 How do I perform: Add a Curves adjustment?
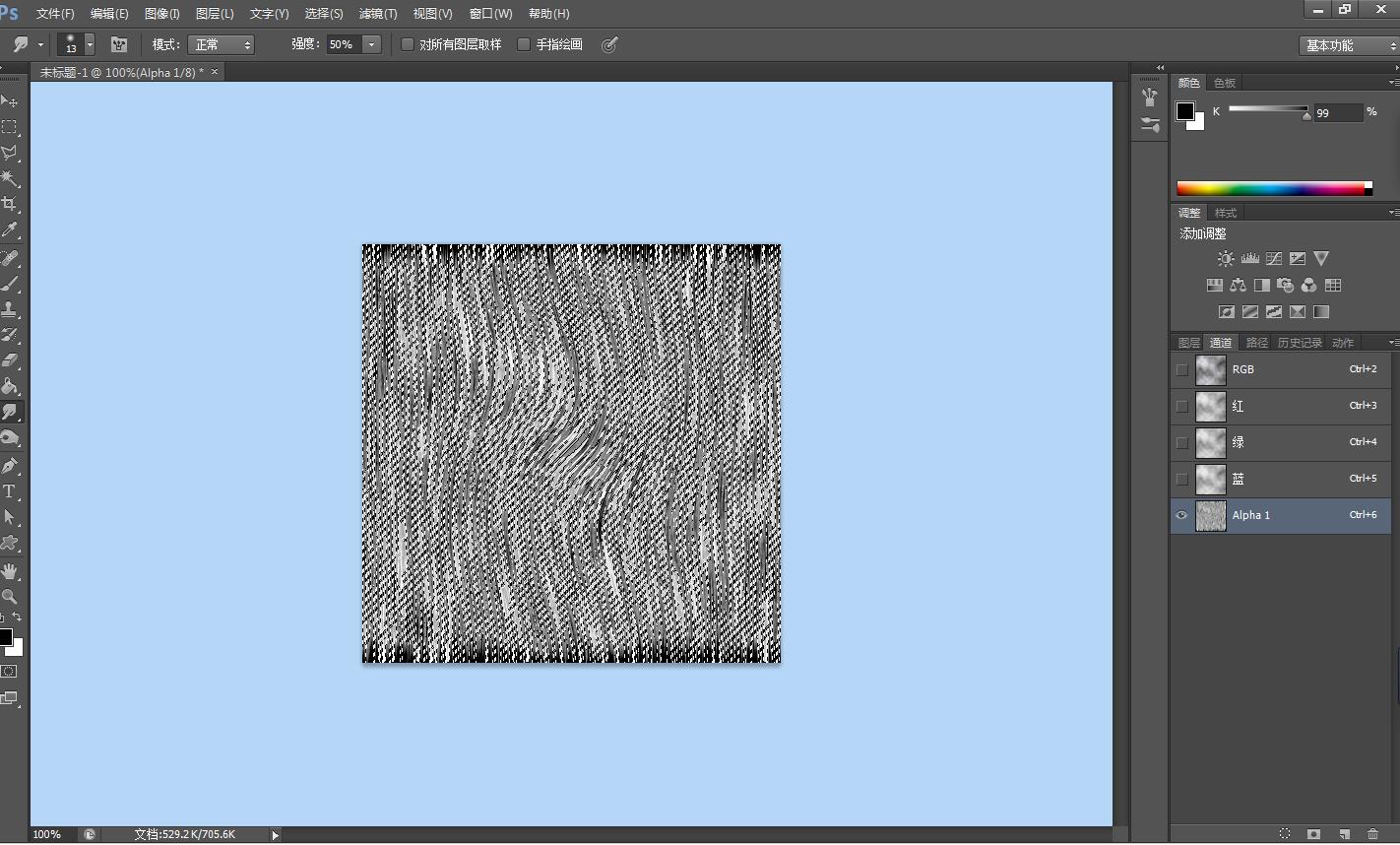coord(1274,259)
